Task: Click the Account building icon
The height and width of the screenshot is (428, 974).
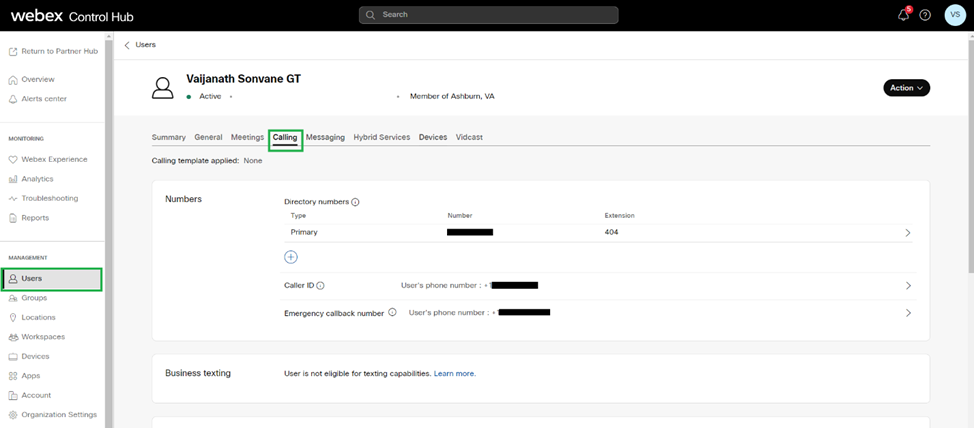Action: (13, 395)
